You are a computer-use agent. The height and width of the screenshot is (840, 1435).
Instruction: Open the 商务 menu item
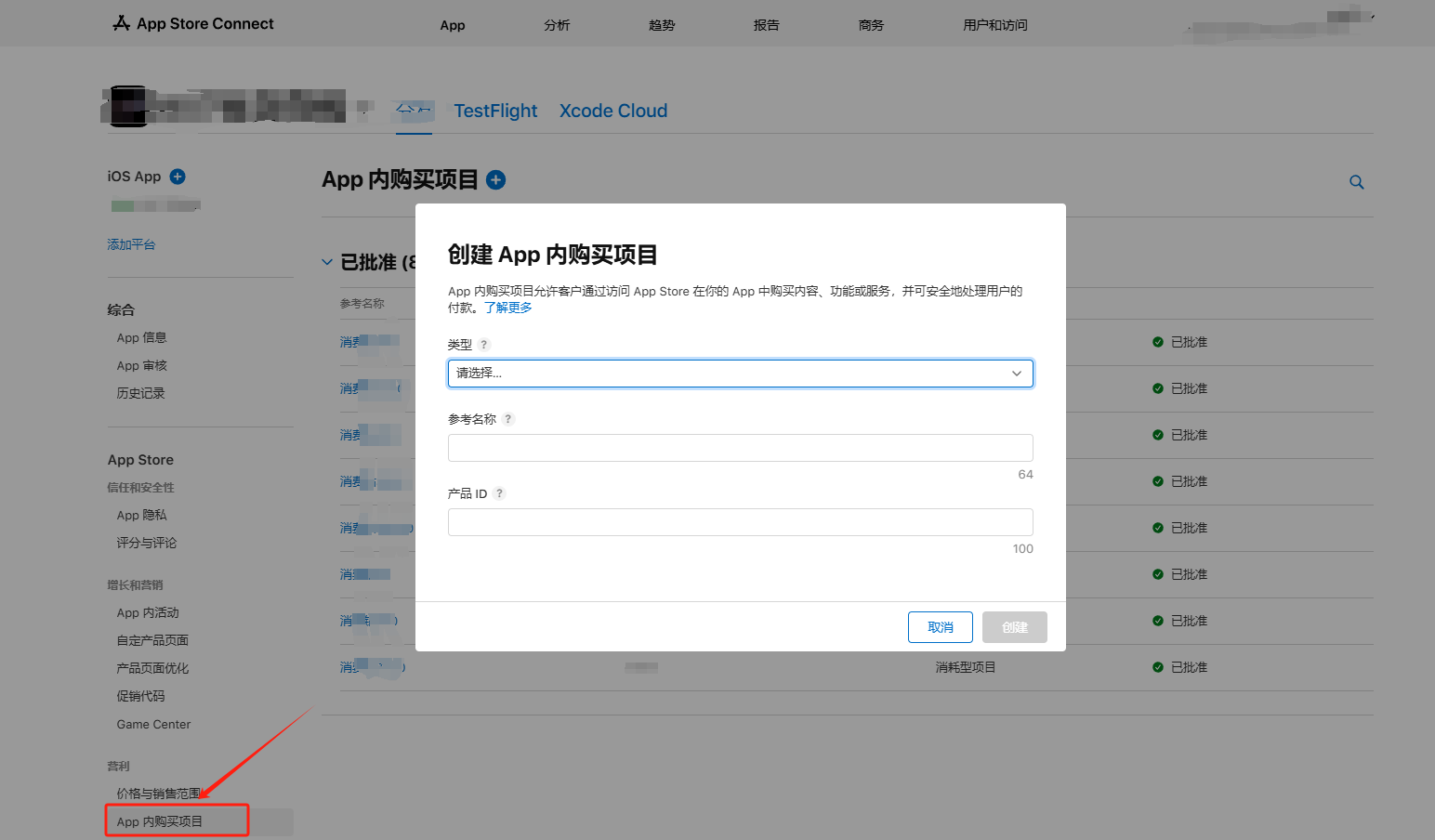pos(872,25)
